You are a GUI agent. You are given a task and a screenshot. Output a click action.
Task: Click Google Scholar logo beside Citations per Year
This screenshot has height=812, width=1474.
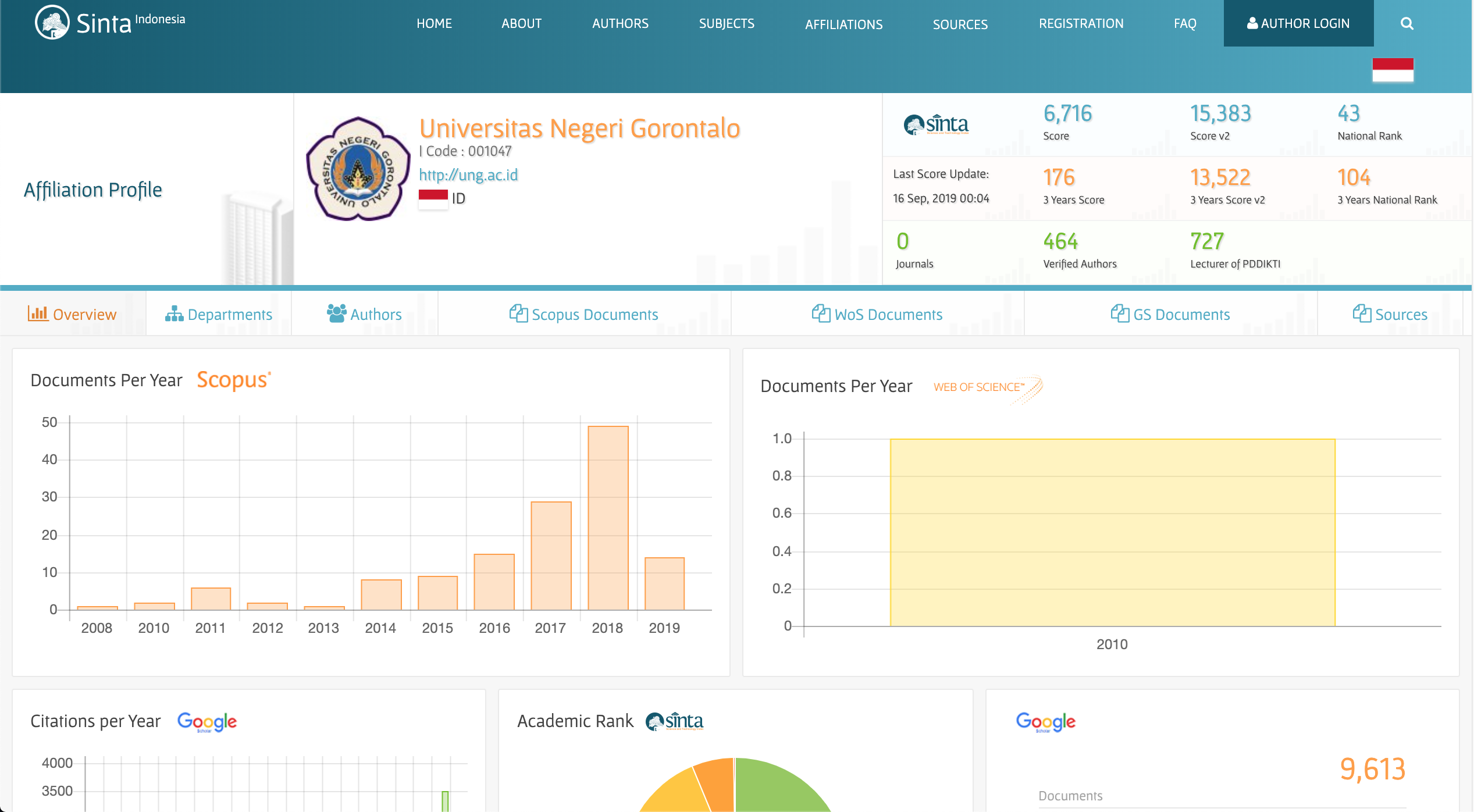[207, 722]
